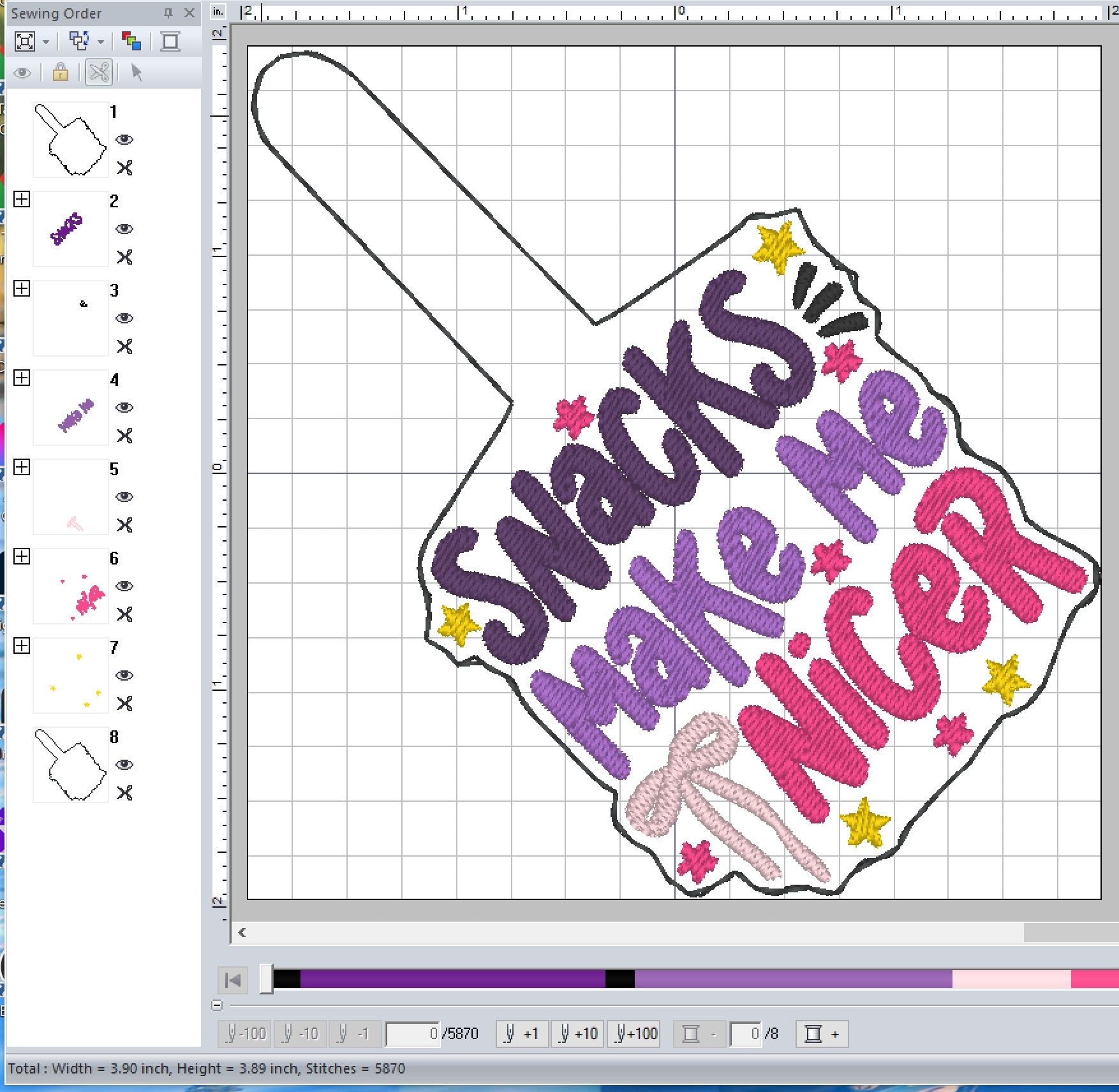The height and width of the screenshot is (1092, 1119).
Task: Click the scissors icon for item 3
Action: coord(124,346)
